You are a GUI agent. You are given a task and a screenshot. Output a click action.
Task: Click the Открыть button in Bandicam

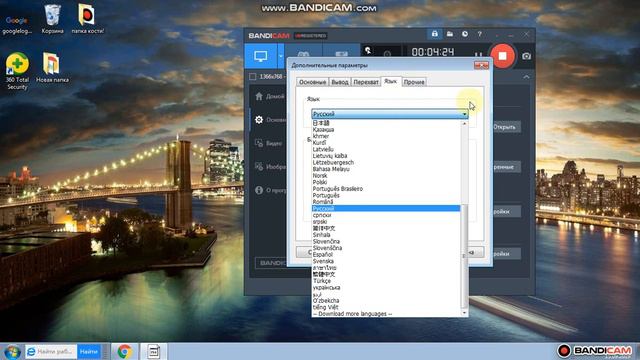(504, 127)
